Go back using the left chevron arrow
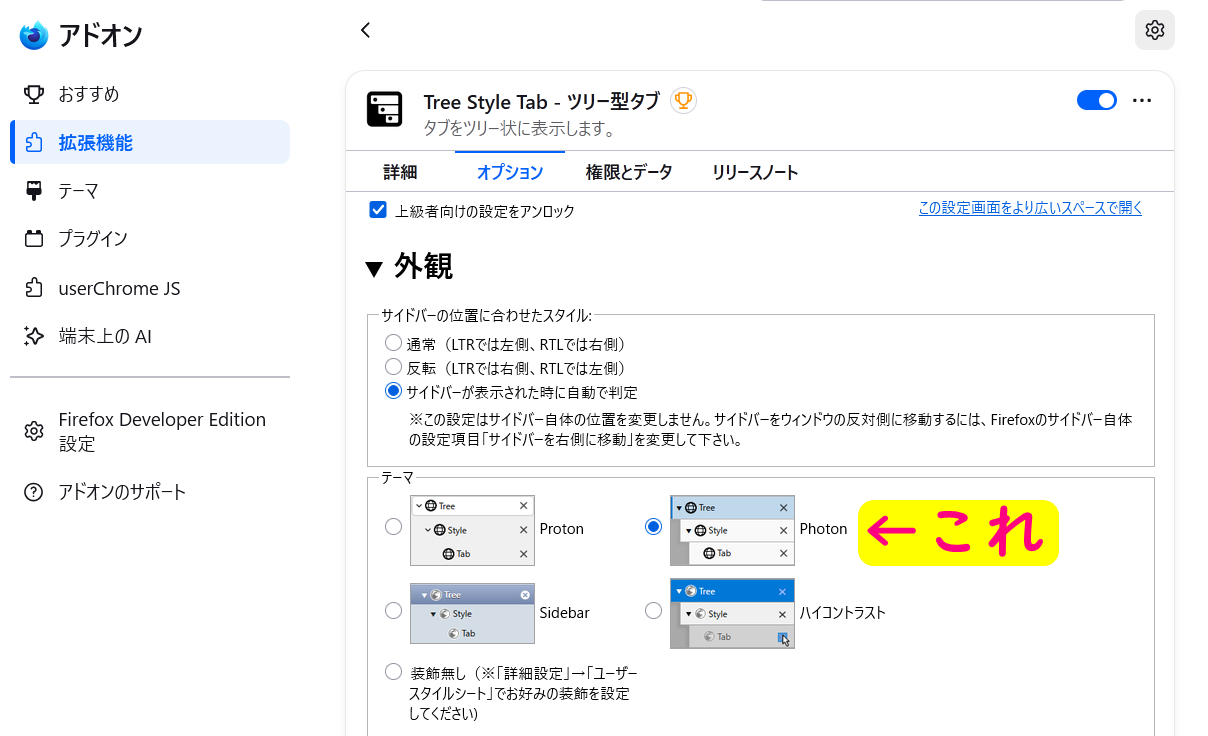Viewport: 1208px width, 736px height. (x=366, y=30)
